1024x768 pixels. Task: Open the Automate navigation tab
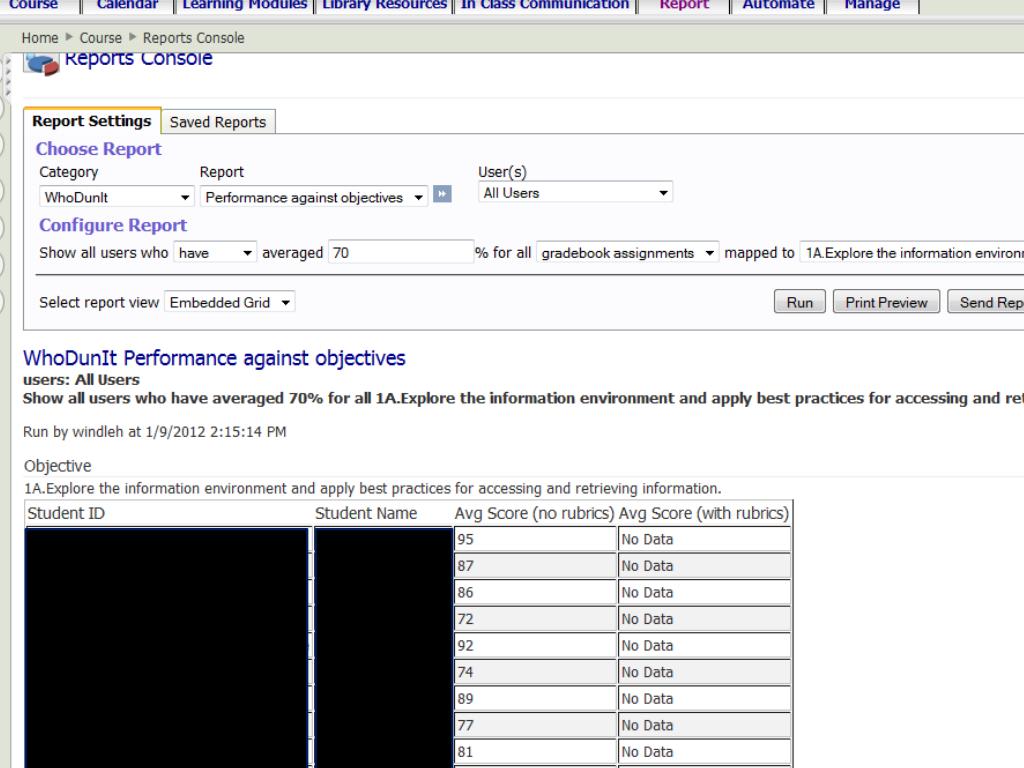pos(778,5)
